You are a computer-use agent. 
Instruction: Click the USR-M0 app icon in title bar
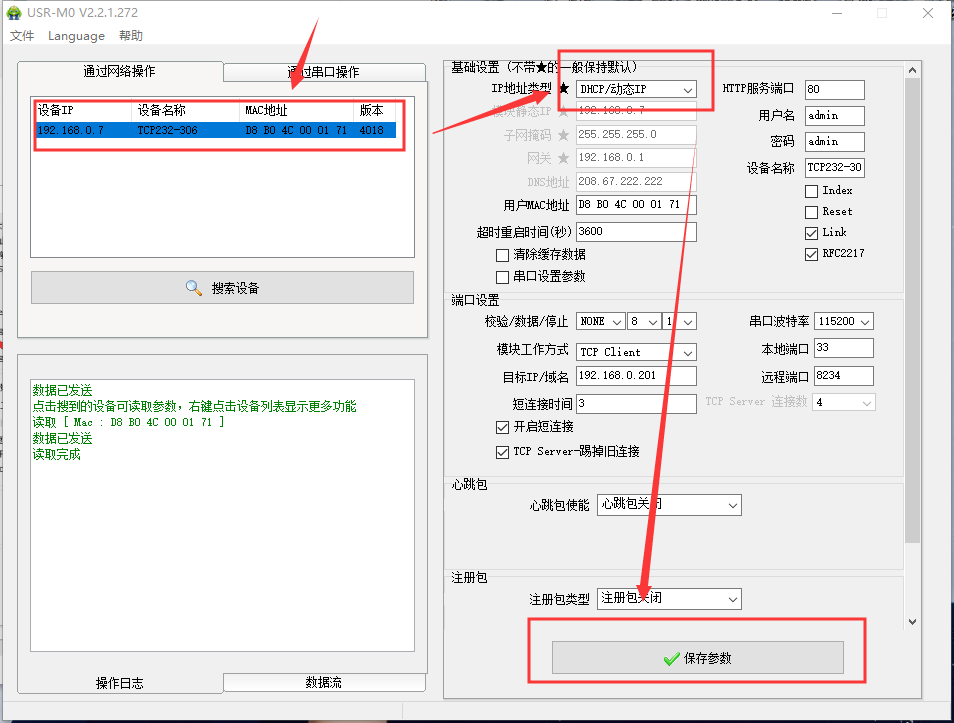point(14,13)
